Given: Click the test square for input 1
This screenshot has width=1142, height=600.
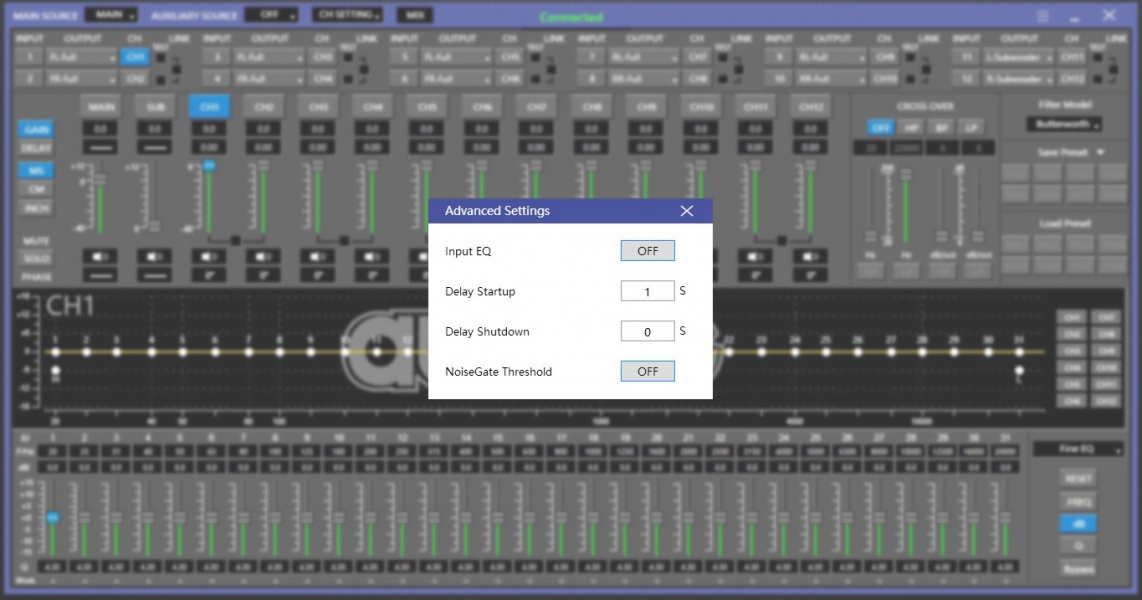Looking at the screenshot, I should [161, 58].
